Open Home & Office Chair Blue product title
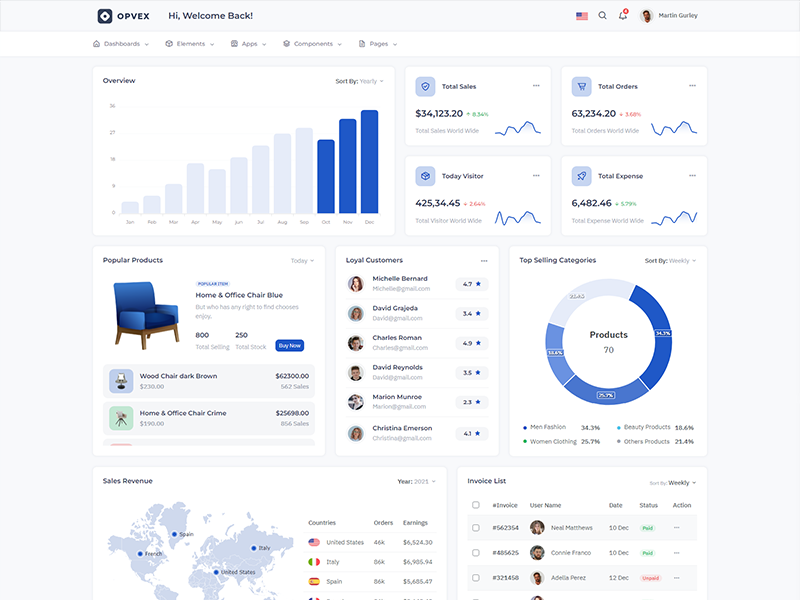The height and width of the screenshot is (600, 800). pyautogui.click(x=239, y=295)
